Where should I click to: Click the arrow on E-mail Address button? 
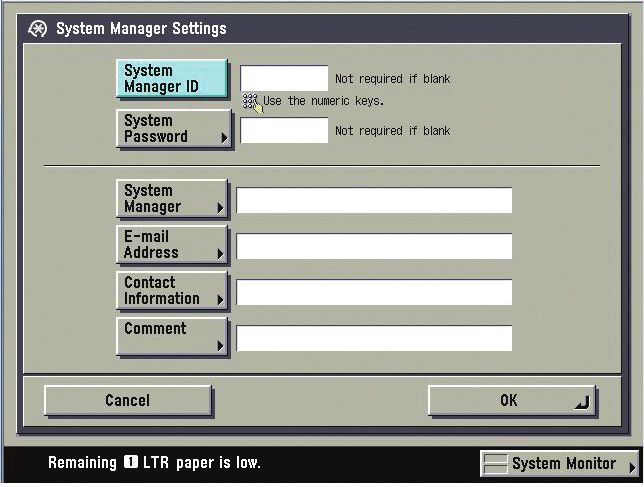click(x=220, y=254)
